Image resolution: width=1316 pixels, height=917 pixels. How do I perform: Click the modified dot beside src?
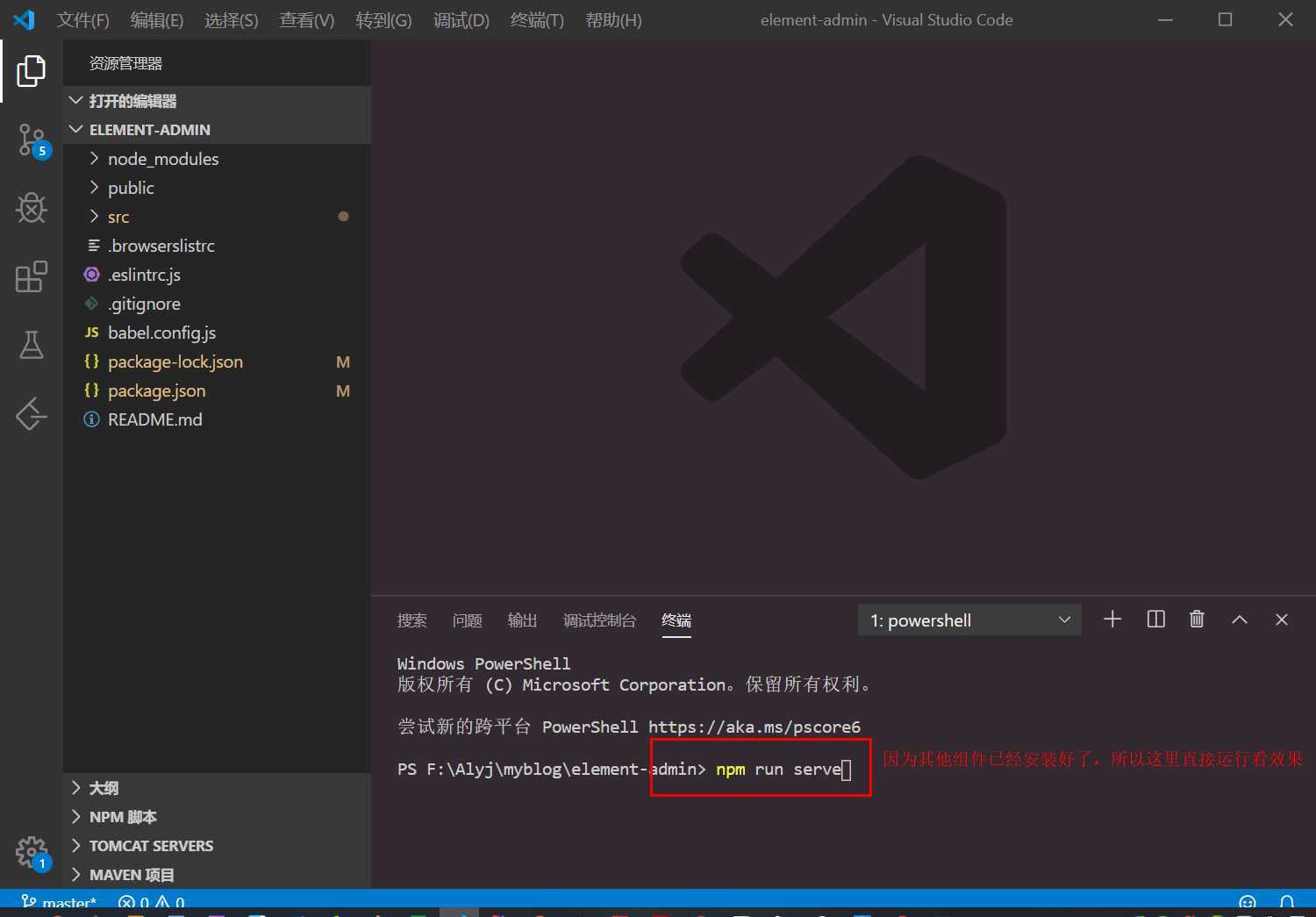click(343, 217)
